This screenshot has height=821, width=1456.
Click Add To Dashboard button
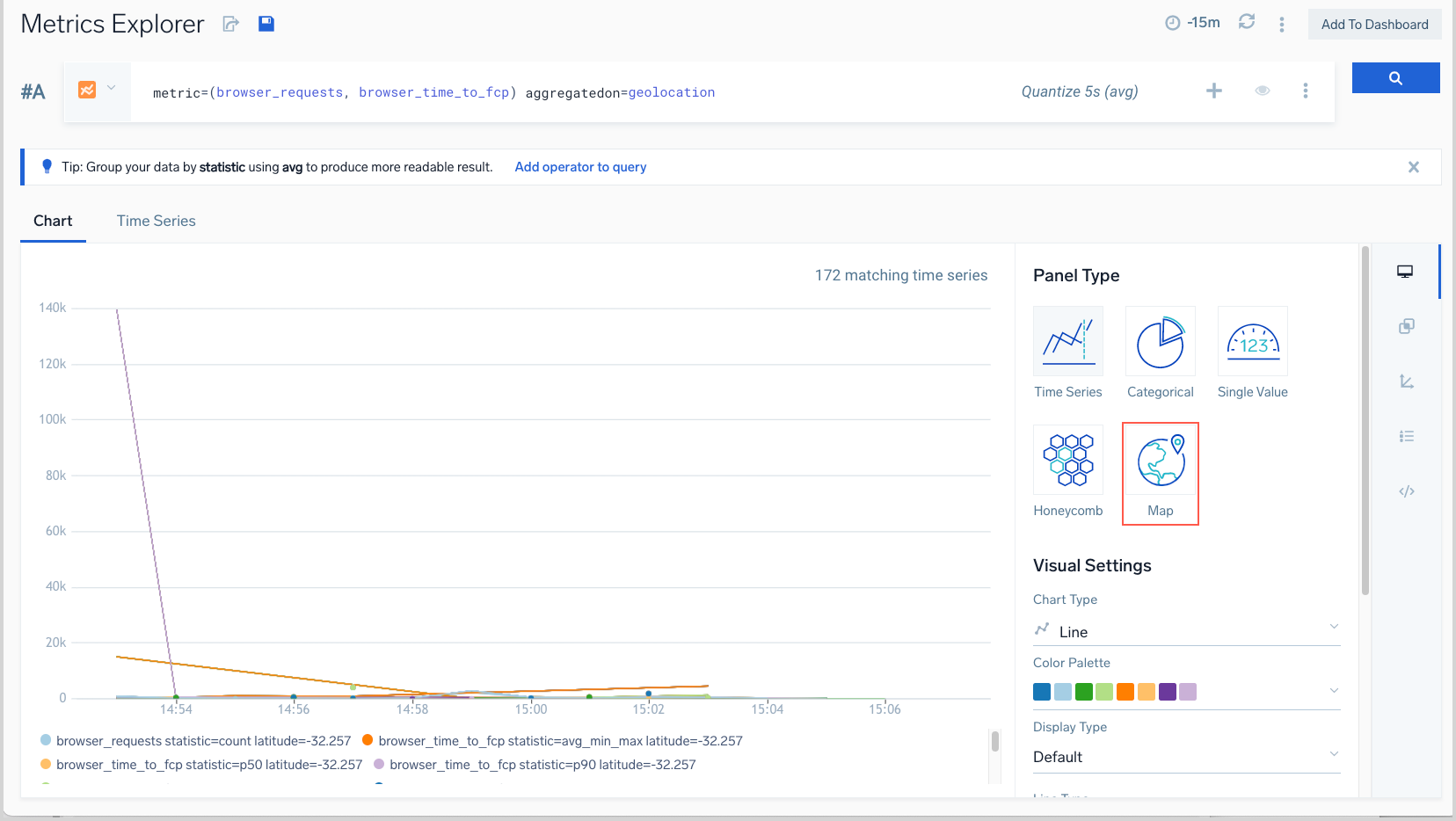pos(1374,25)
